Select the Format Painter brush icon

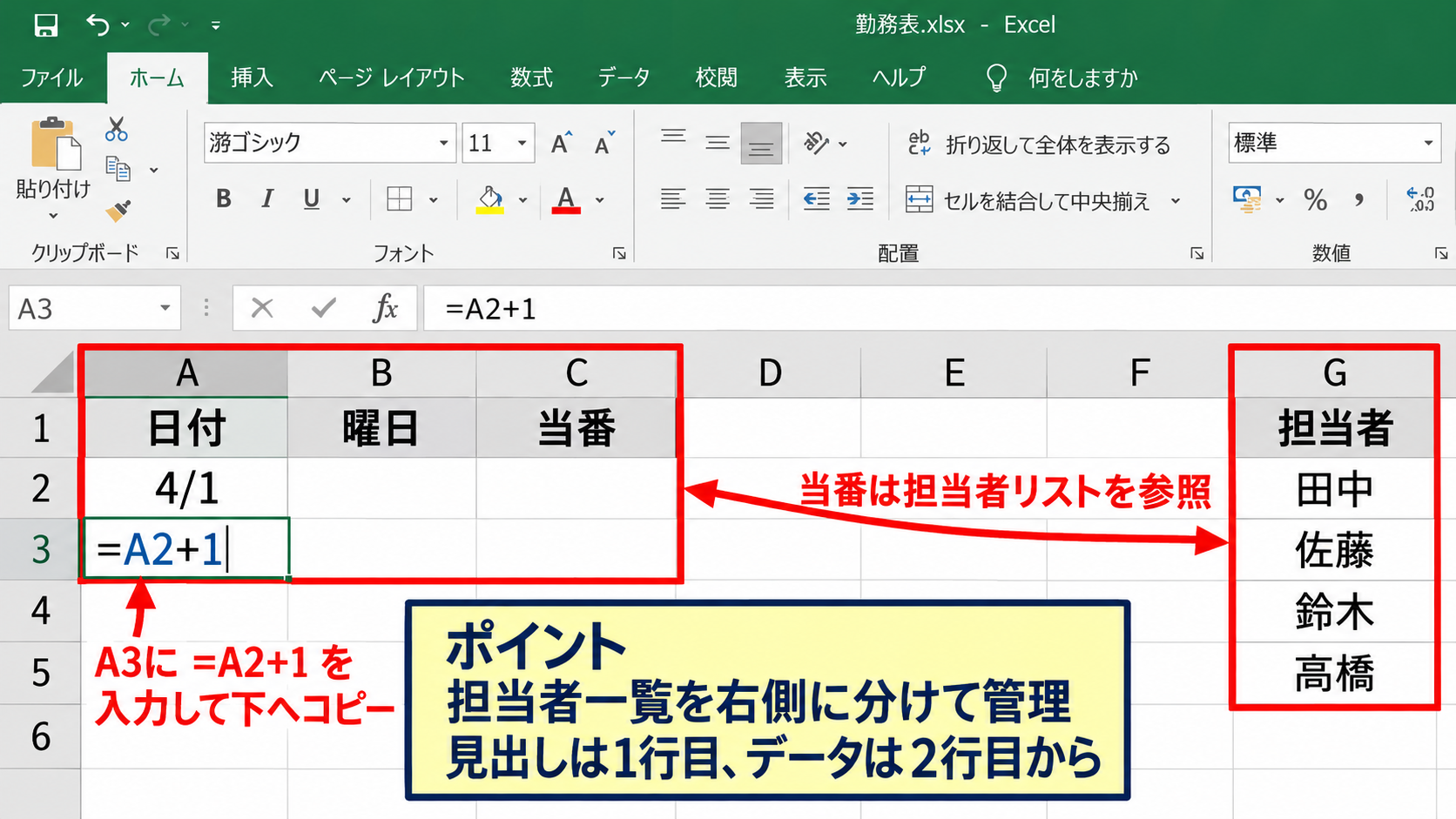(118, 210)
